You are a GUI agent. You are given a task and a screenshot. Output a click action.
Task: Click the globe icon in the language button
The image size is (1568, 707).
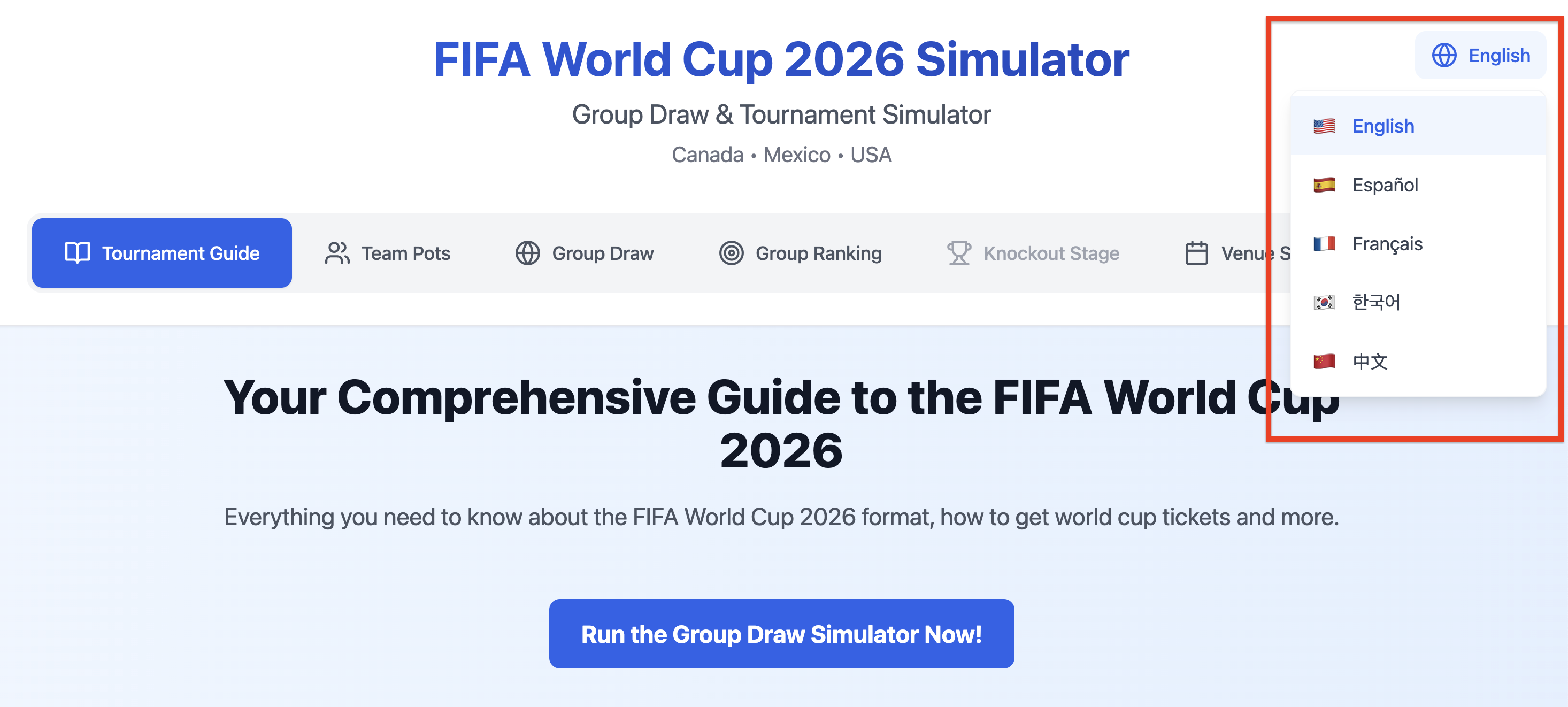tap(1444, 56)
